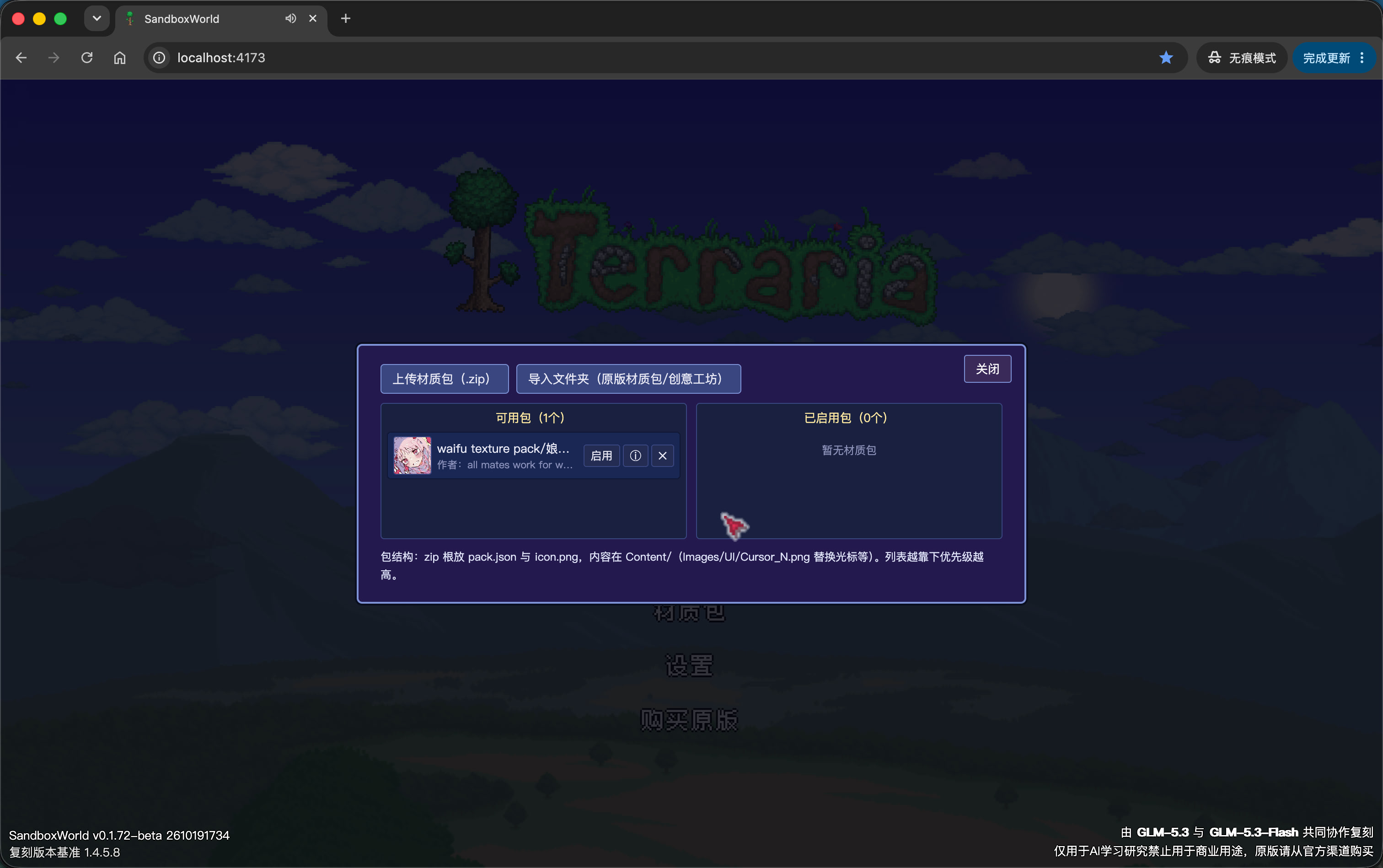Image resolution: width=1383 pixels, height=868 pixels.
Task: Remove waifu texture pack with X icon
Action: 663,456
